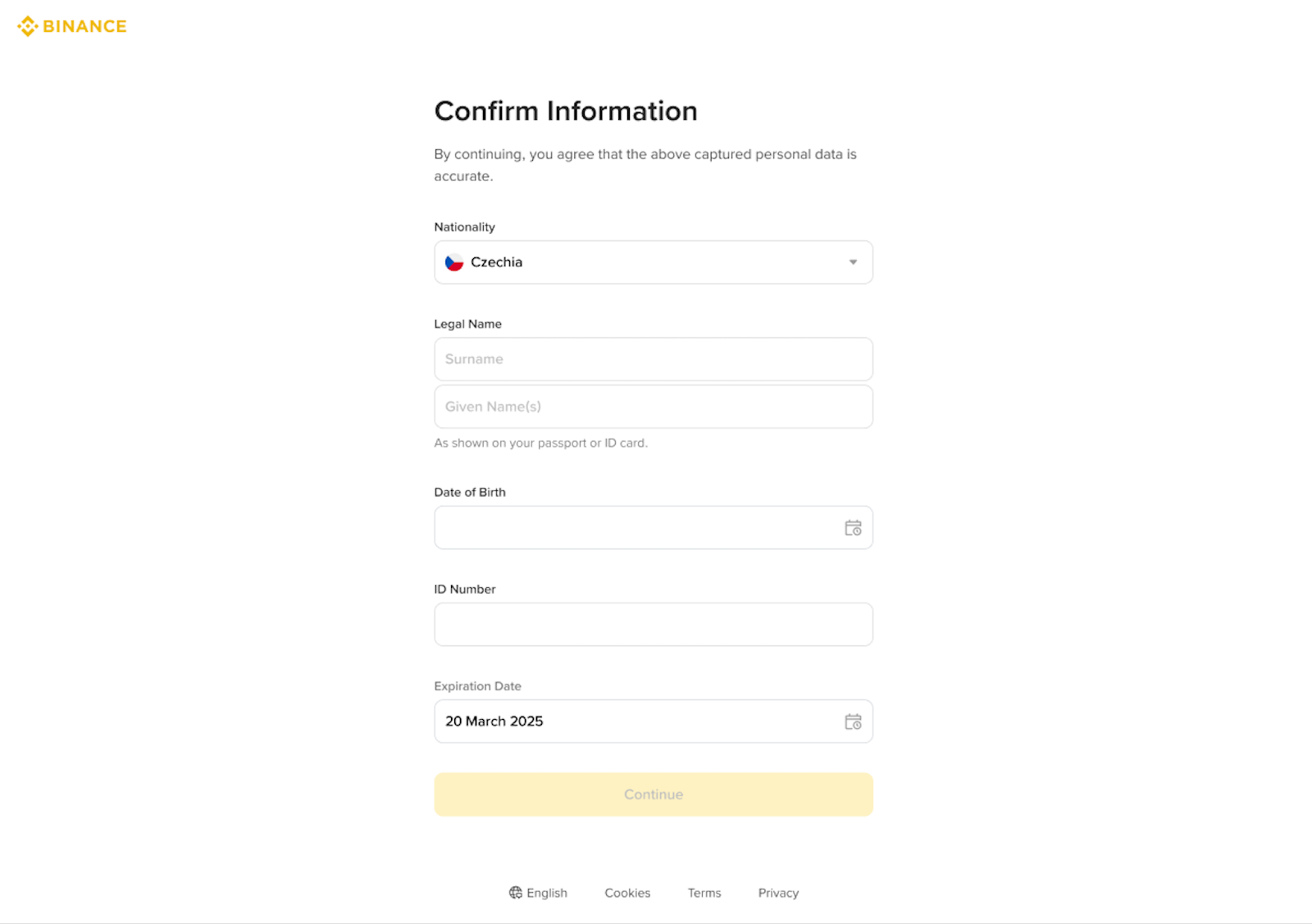Expand the Nationality dropdown arrow
The height and width of the screenshot is (924, 1312).
click(853, 262)
